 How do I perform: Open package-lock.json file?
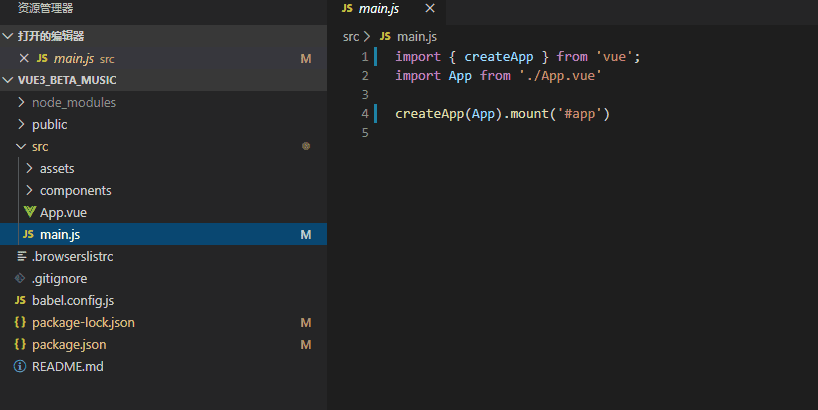(x=83, y=322)
